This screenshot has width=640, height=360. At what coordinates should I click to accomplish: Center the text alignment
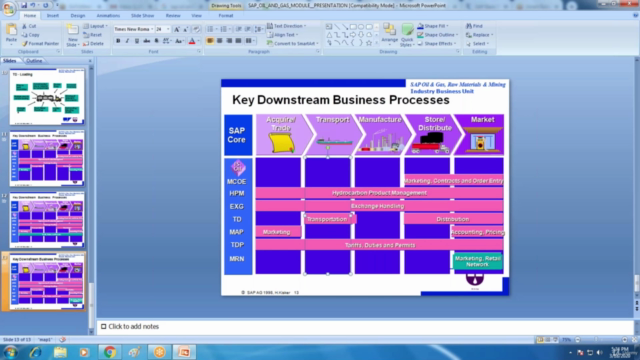tap(220, 41)
